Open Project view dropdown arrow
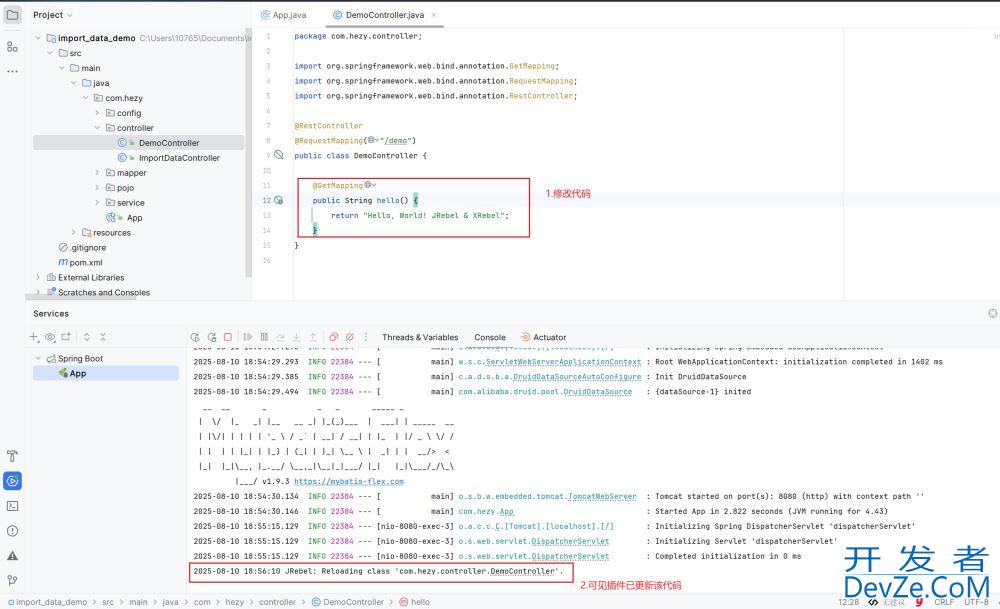This screenshot has width=1000, height=609. pos(70,15)
